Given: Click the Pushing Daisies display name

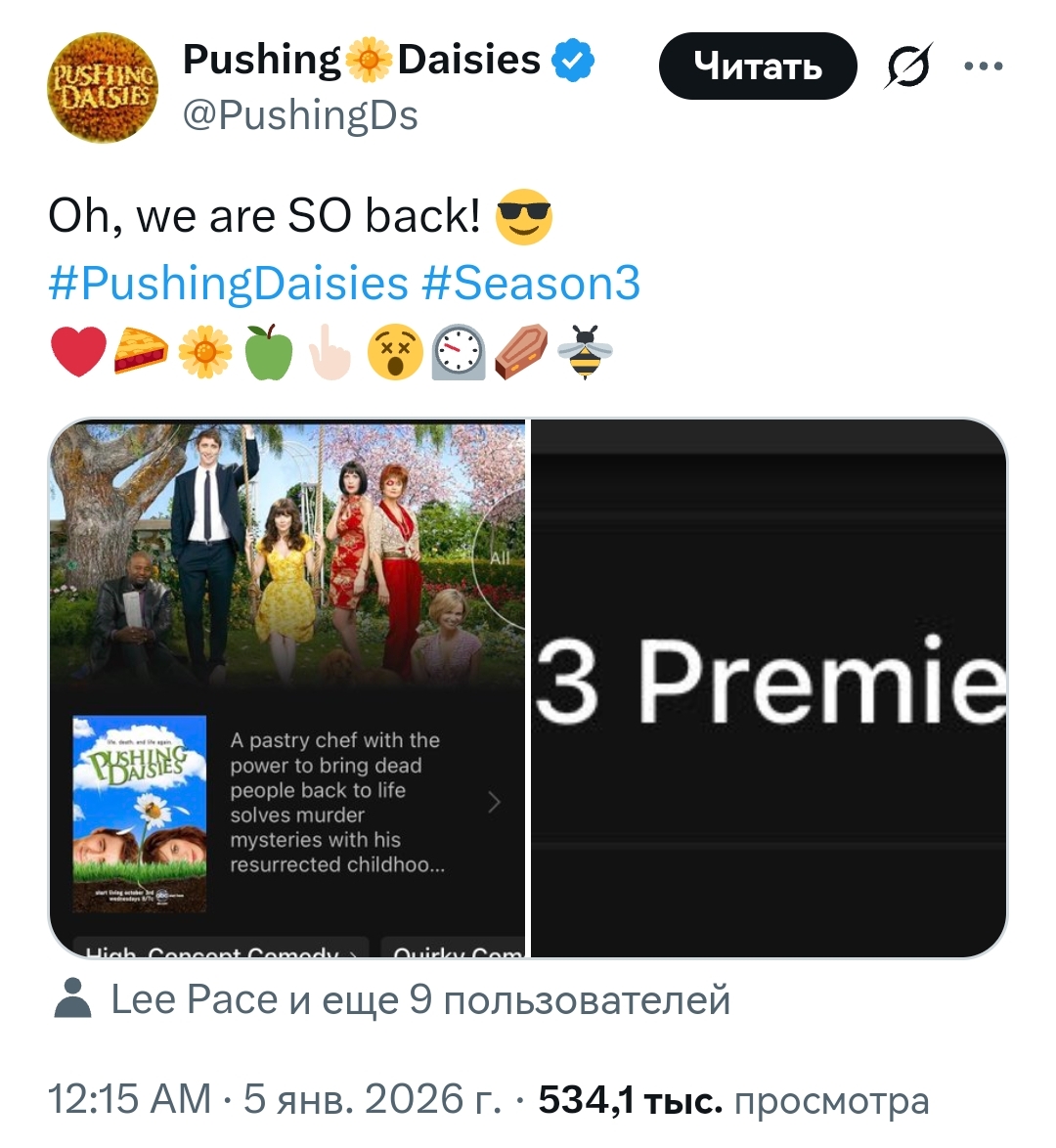Looking at the screenshot, I should point(362,61).
